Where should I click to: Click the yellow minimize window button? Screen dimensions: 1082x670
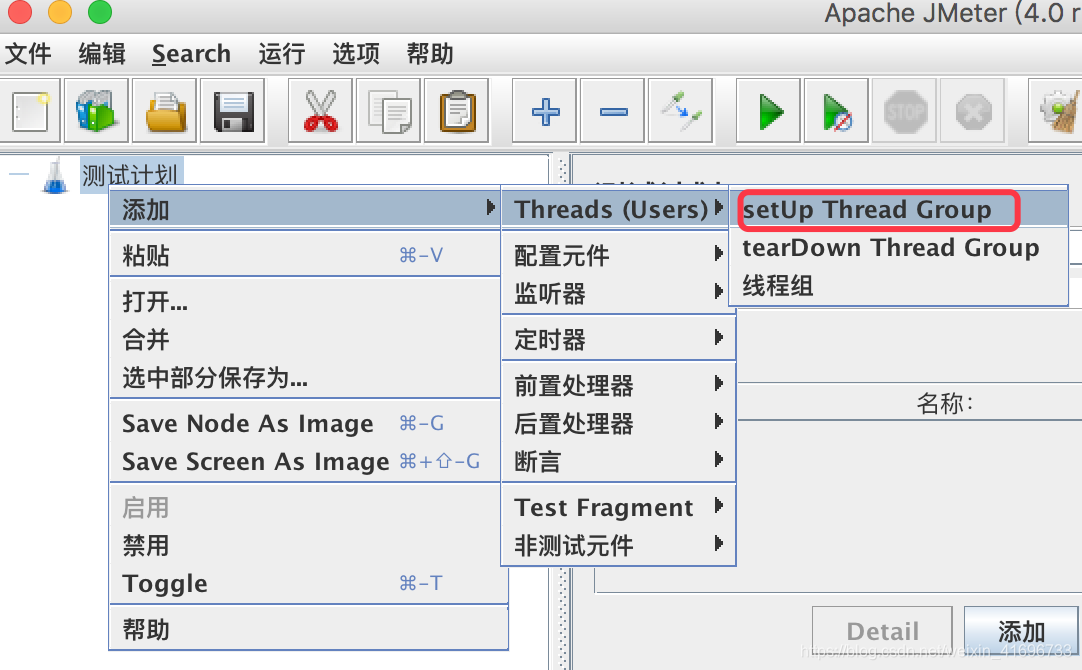(x=60, y=12)
